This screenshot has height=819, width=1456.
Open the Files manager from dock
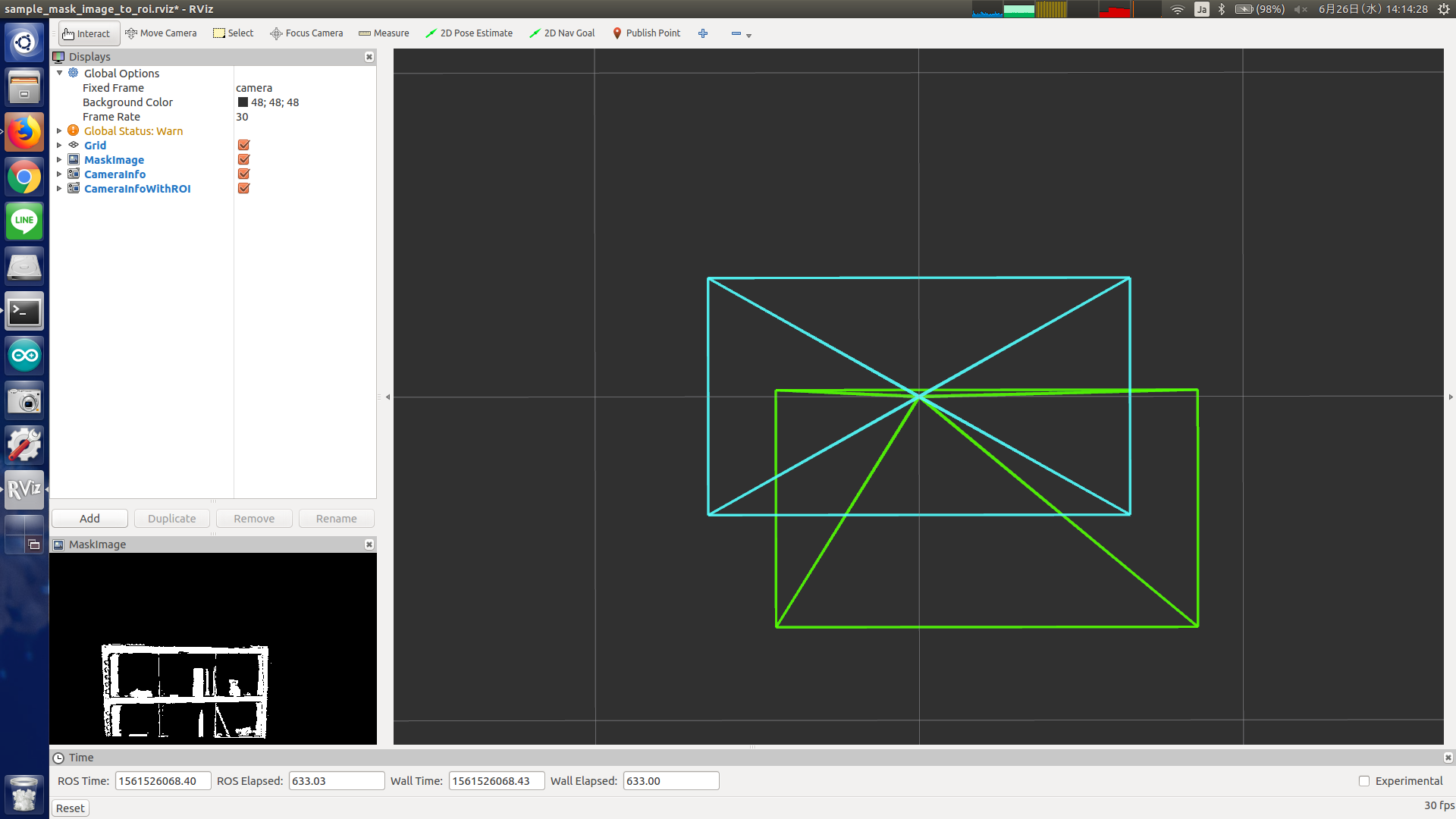click(24, 88)
